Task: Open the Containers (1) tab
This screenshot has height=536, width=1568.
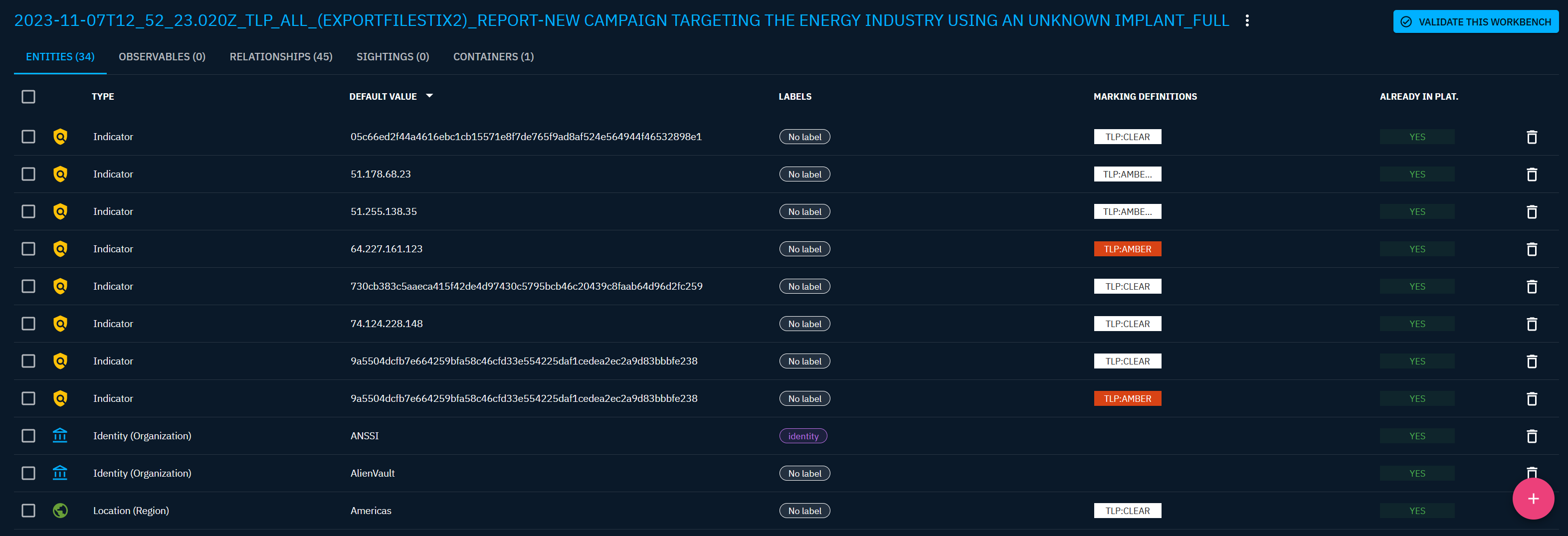Action: pos(493,56)
